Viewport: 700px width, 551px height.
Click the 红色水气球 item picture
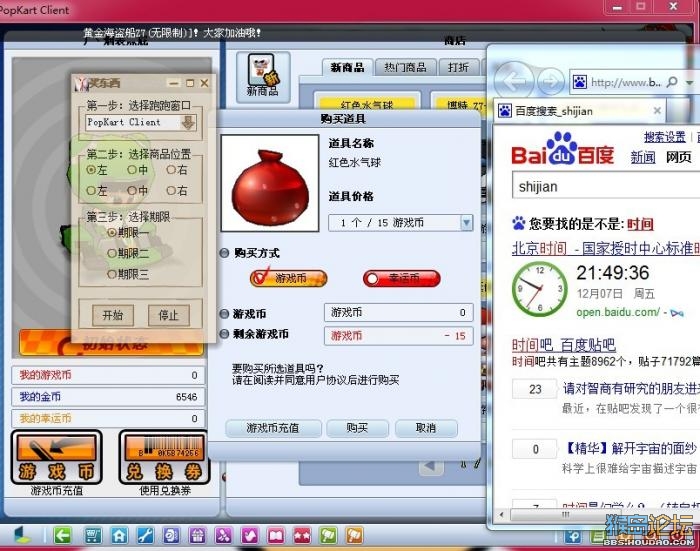pos(270,183)
